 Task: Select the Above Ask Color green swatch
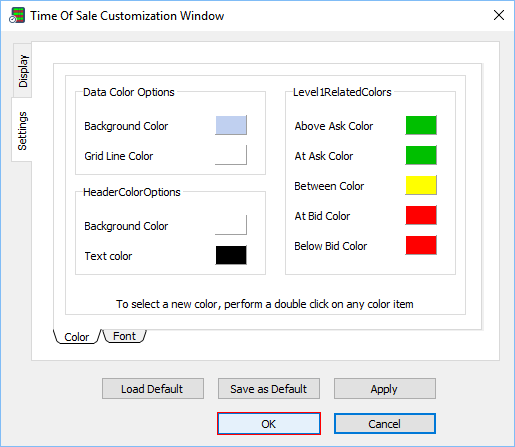coord(421,125)
